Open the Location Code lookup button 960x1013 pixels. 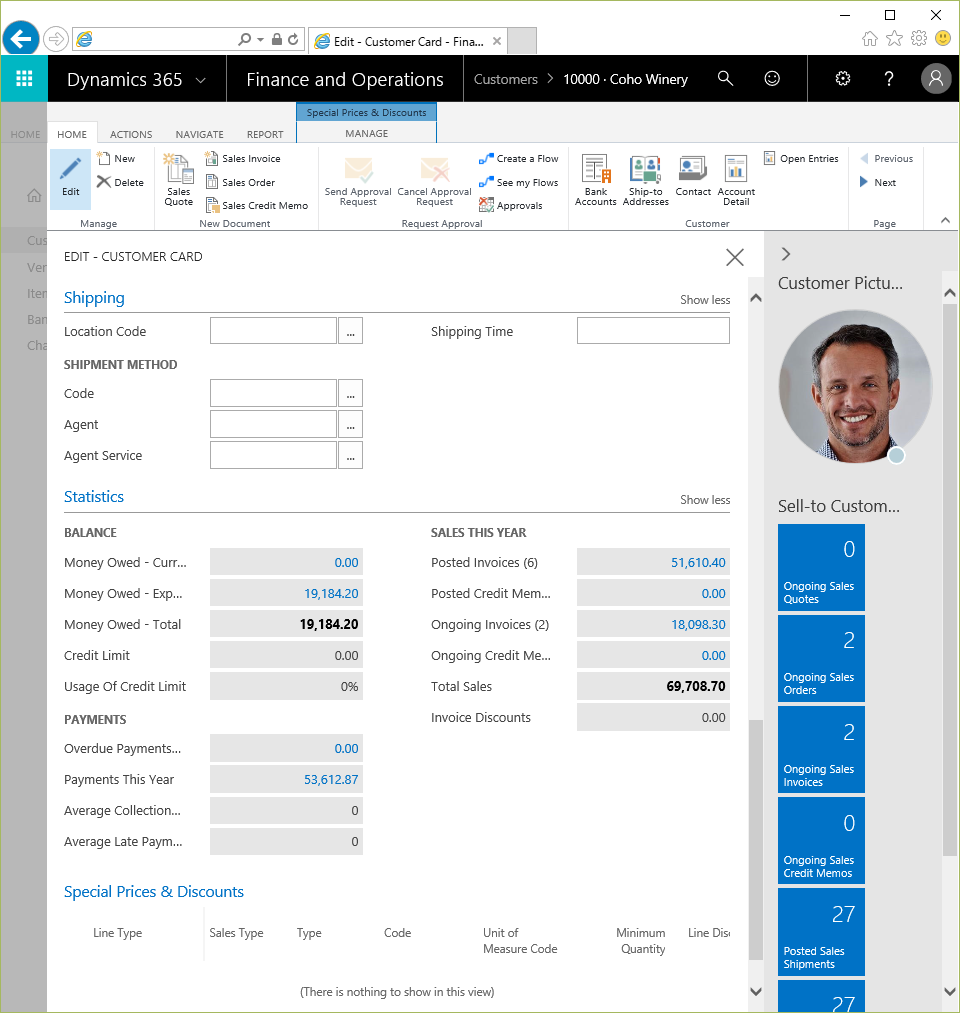tap(350, 331)
